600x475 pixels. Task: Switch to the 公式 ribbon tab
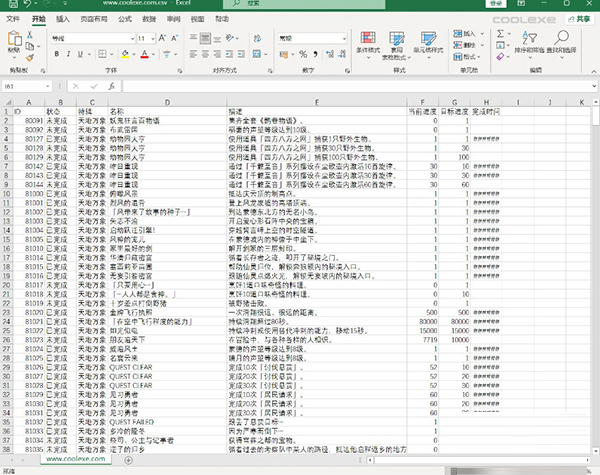tap(123, 18)
